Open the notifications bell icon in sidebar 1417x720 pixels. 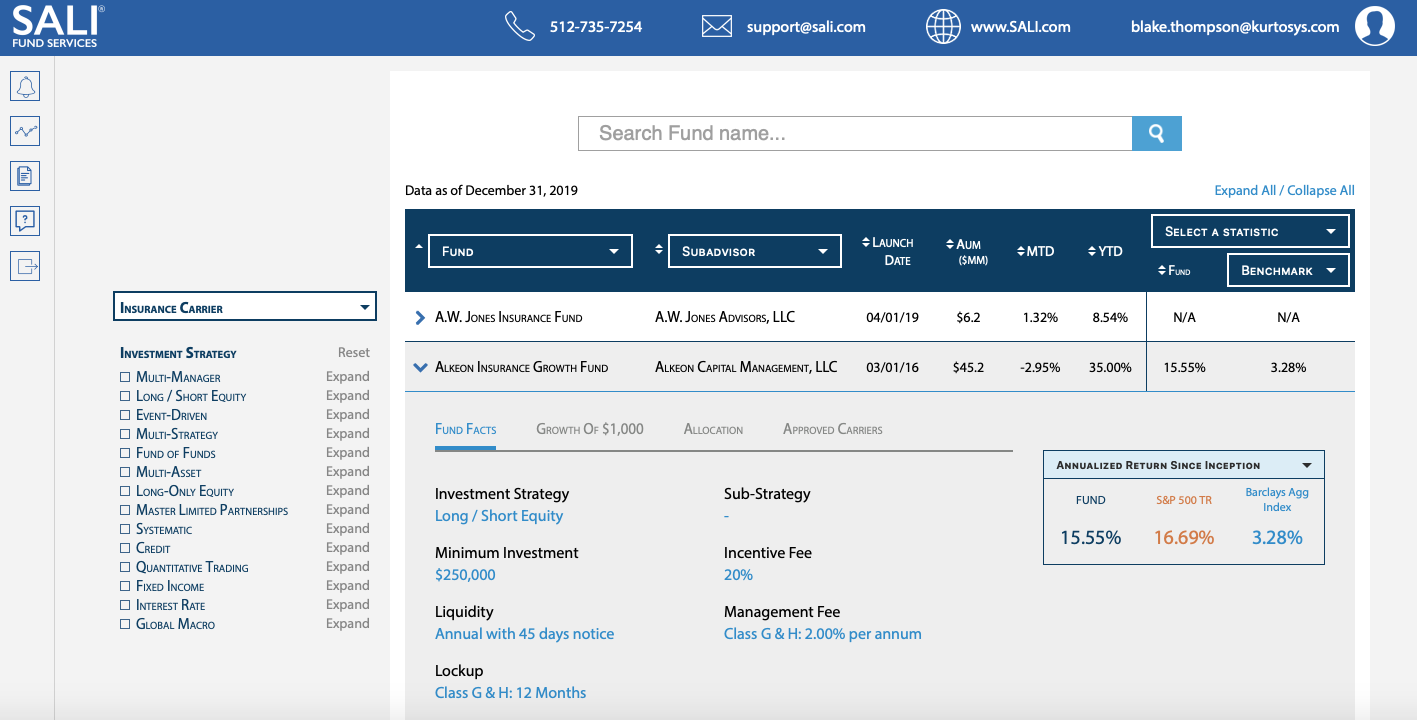click(x=25, y=86)
